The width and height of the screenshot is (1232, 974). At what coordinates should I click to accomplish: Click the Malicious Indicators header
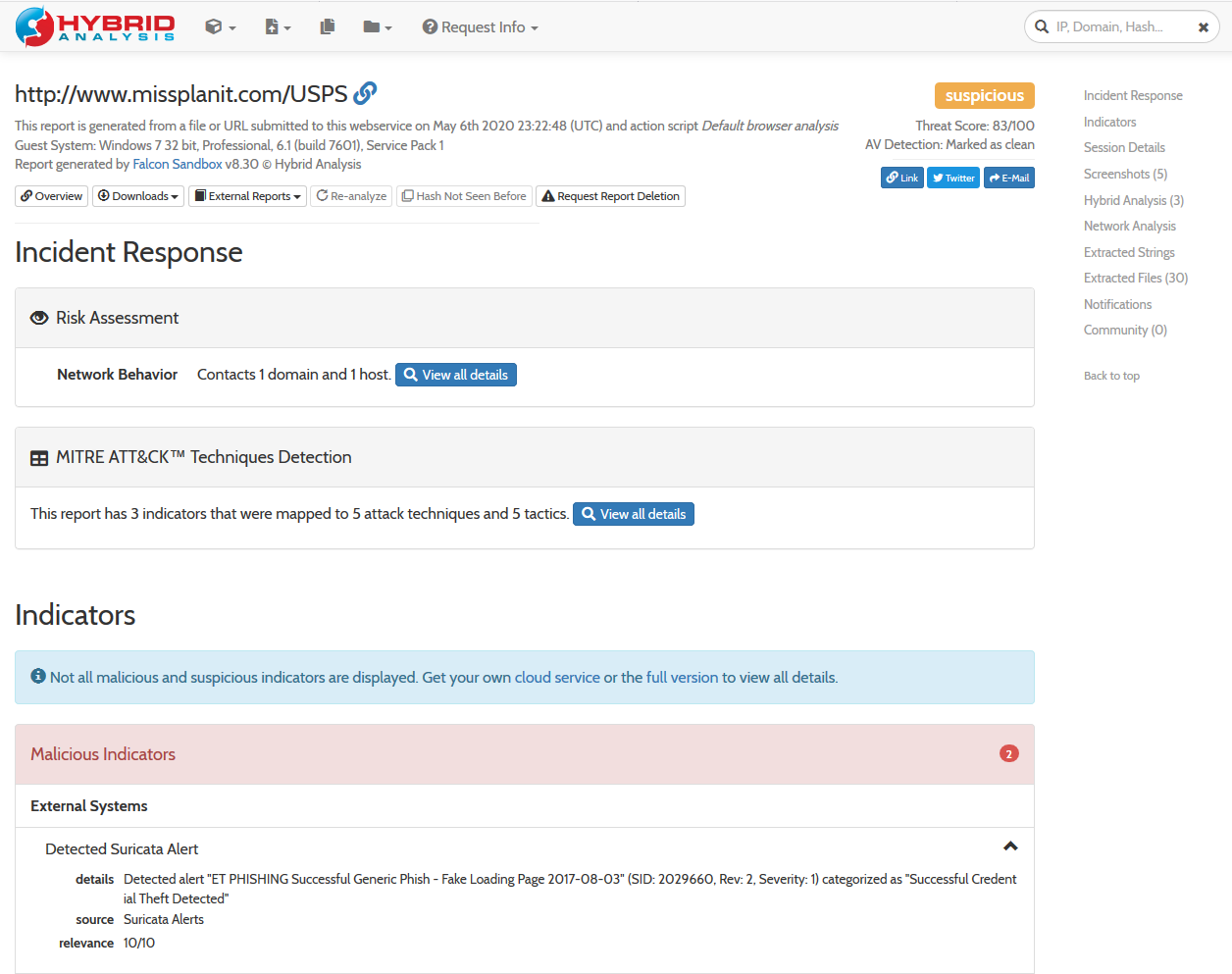pyautogui.click(x=525, y=754)
